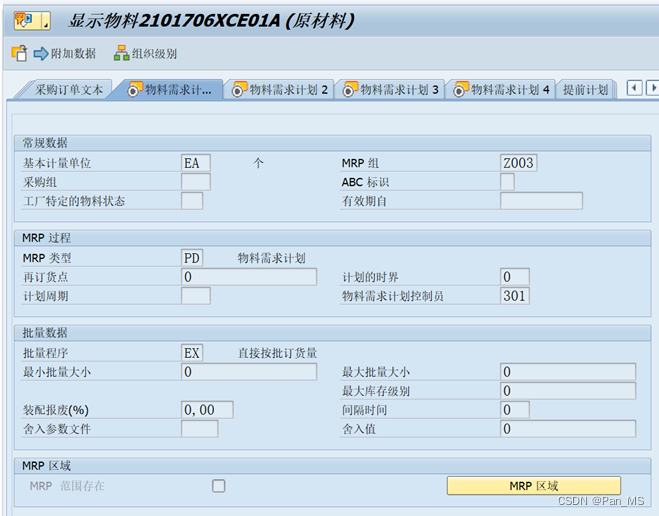Click the 再订货点 field
Image resolution: width=659 pixels, height=516 pixels.
point(249,277)
